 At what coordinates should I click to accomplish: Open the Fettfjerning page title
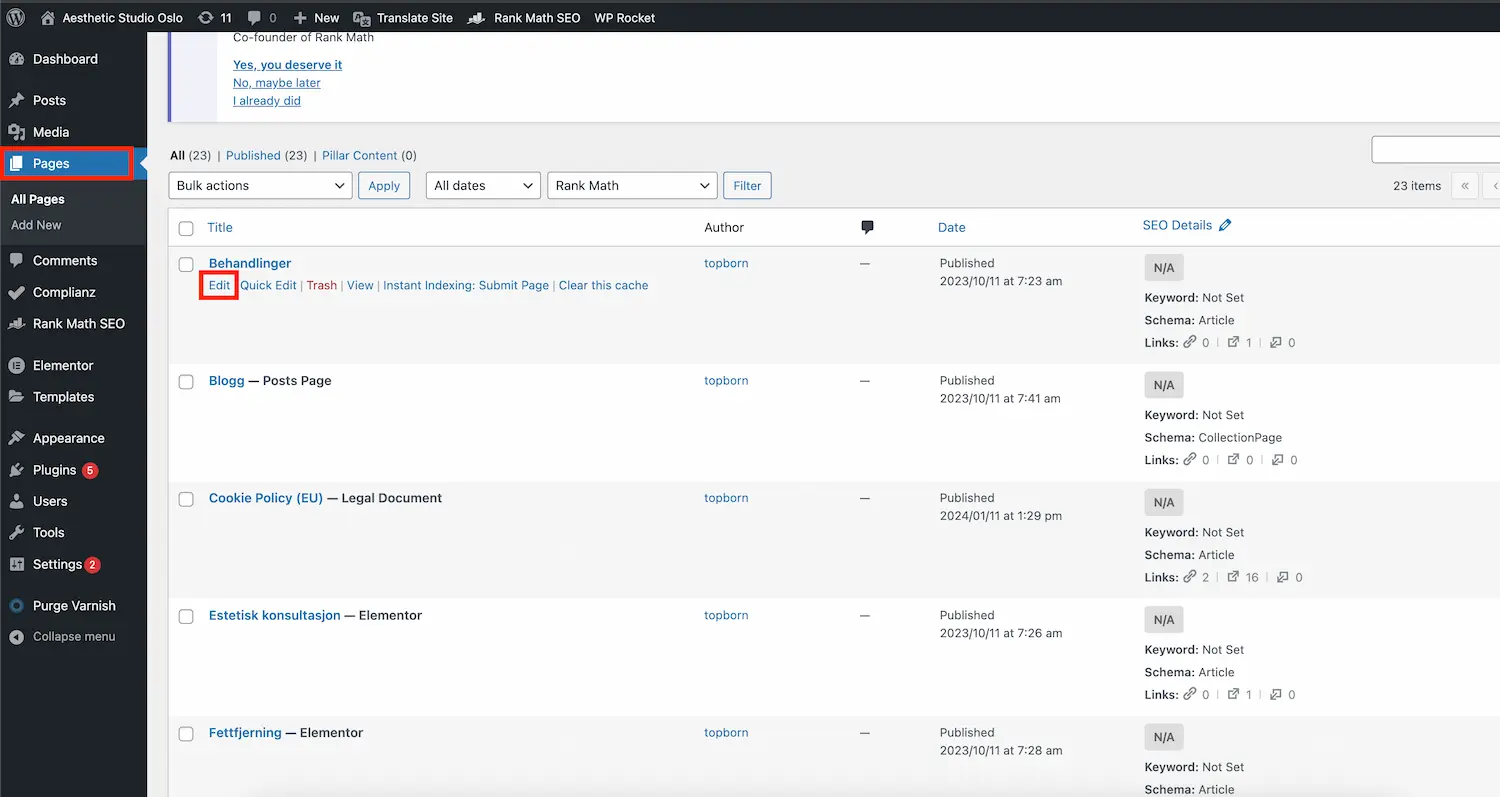coord(245,733)
